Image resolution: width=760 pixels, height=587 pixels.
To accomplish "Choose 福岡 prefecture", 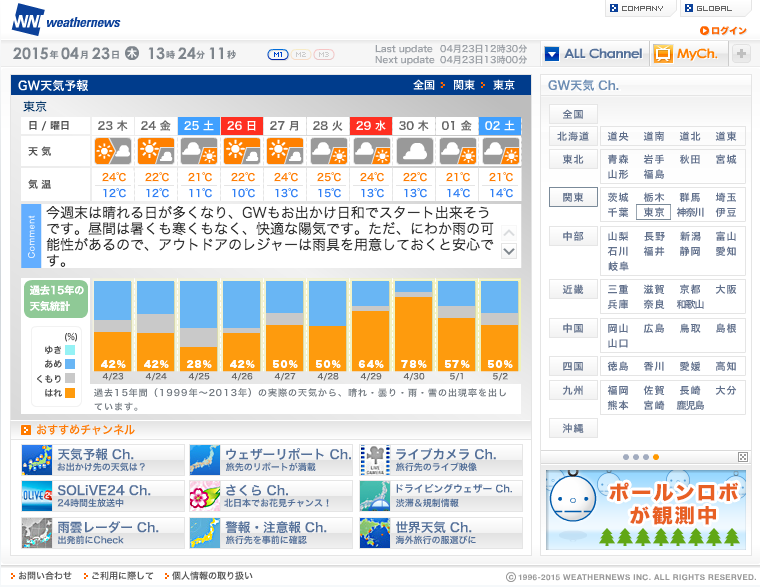I will (618, 390).
